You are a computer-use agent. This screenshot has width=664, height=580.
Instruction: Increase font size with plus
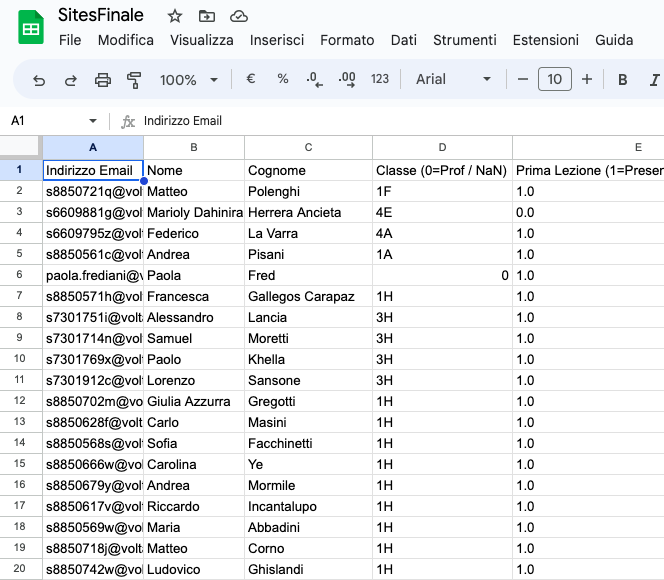[587, 79]
